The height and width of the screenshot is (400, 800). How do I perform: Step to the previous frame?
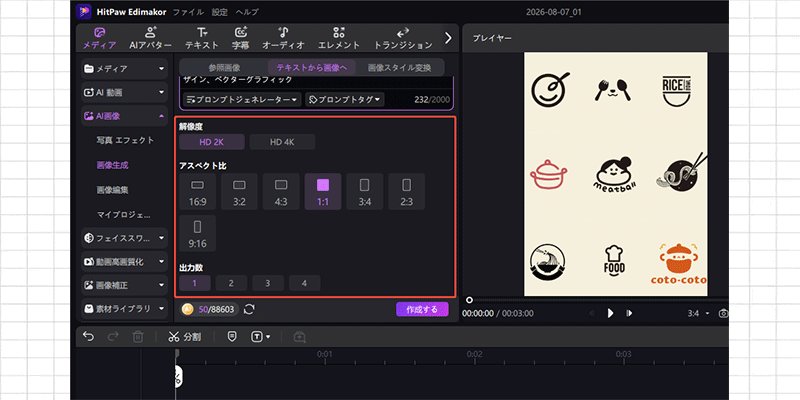pyautogui.click(x=591, y=313)
